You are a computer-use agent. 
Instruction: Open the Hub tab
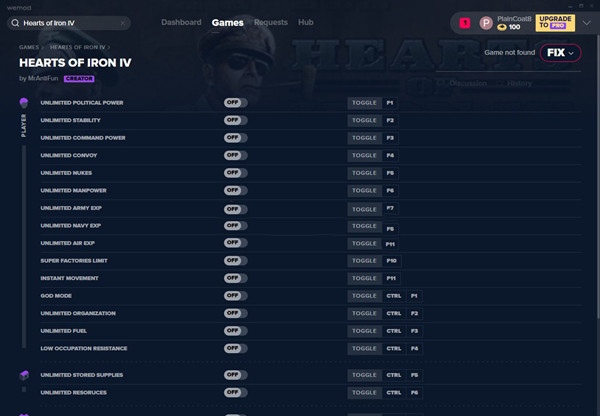(305, 22)
